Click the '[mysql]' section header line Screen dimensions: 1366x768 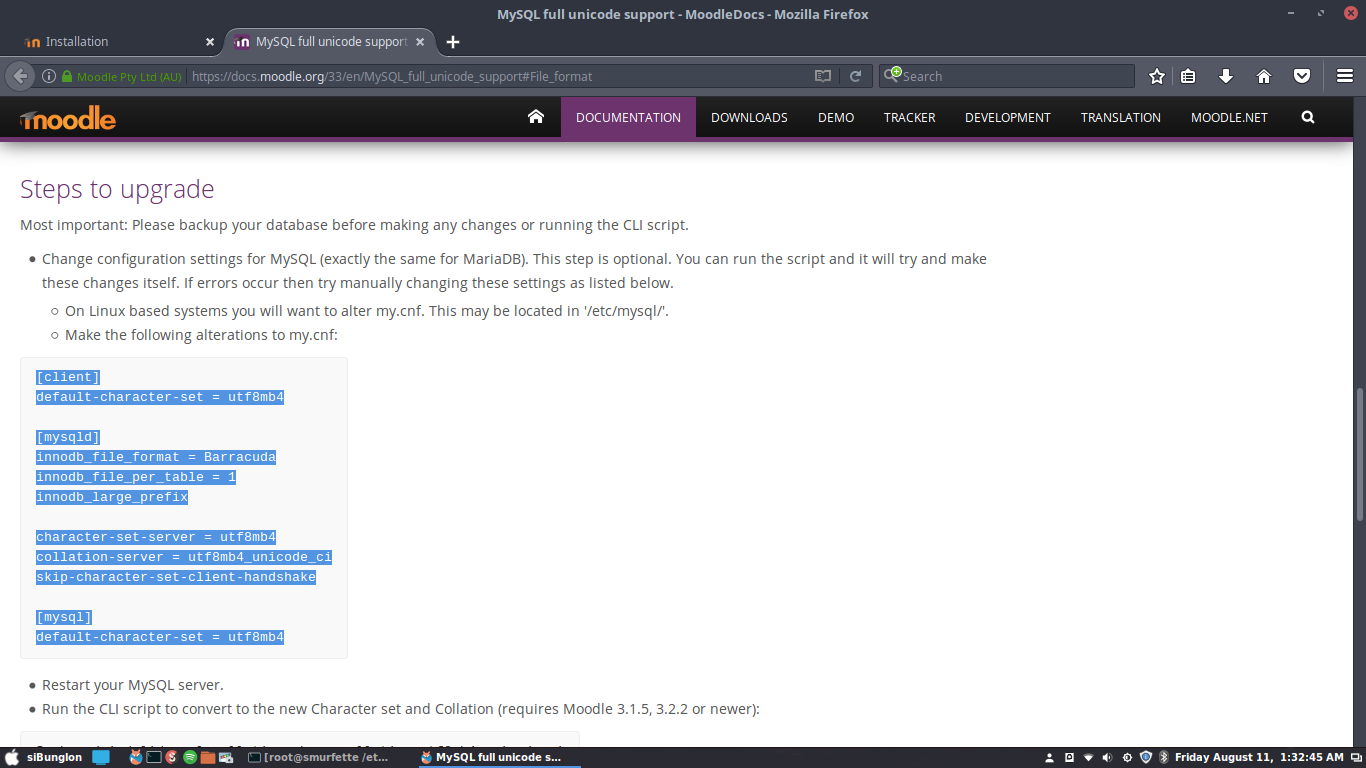tap(64, 617)
